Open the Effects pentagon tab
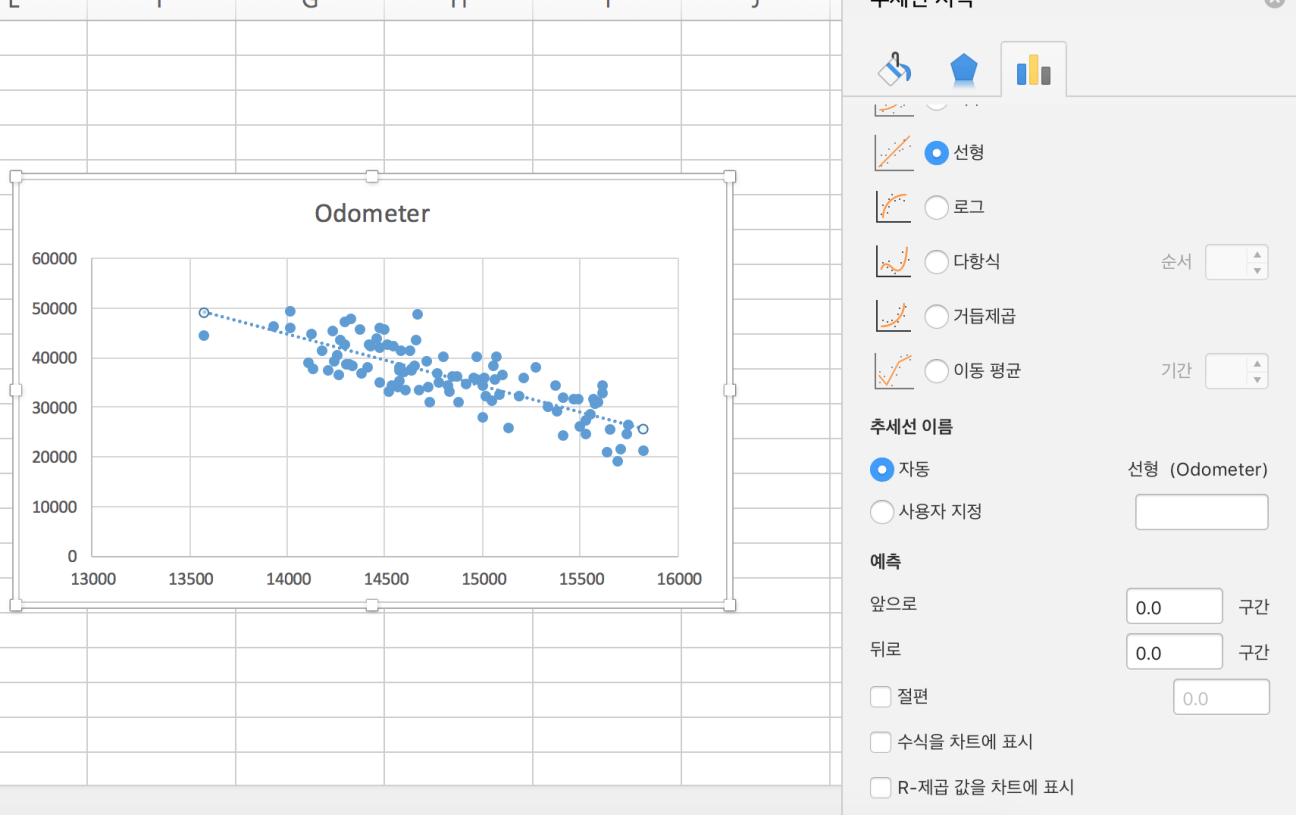Screen dimensions: 1296x815 click(x=963, y=70)
